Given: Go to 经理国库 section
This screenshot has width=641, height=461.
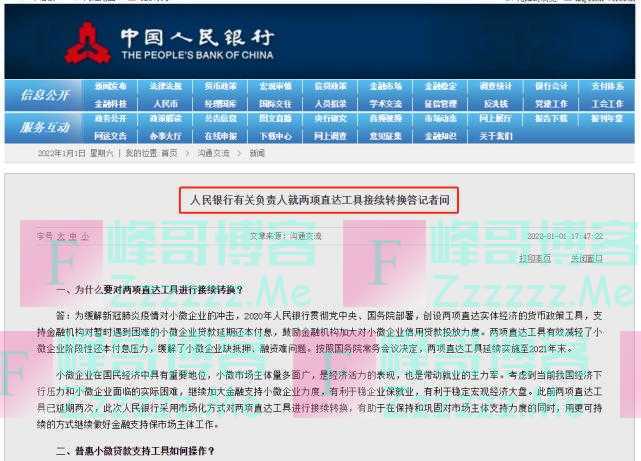Looking at the screenshot, I should coord(221,104).
